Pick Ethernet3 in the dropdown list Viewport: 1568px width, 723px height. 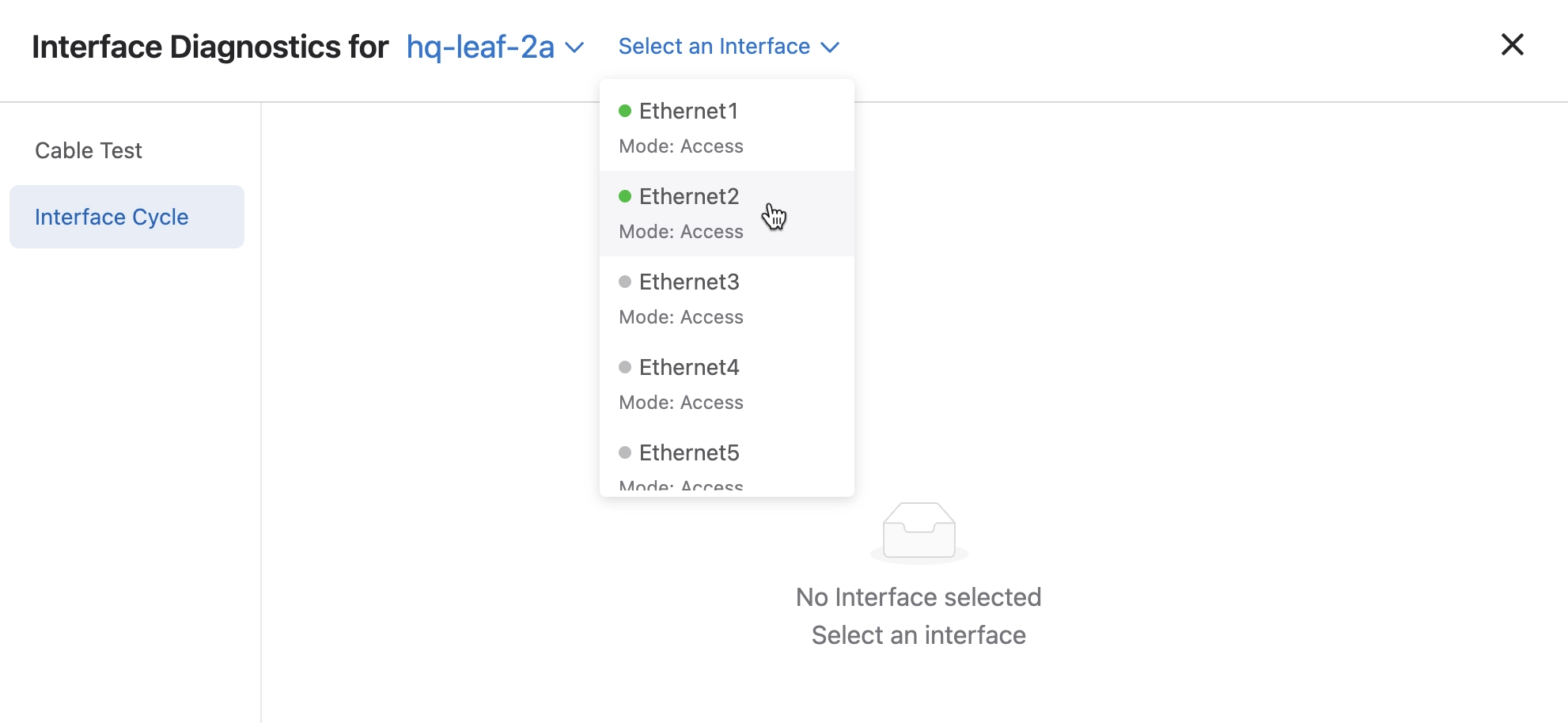point(689,282)
